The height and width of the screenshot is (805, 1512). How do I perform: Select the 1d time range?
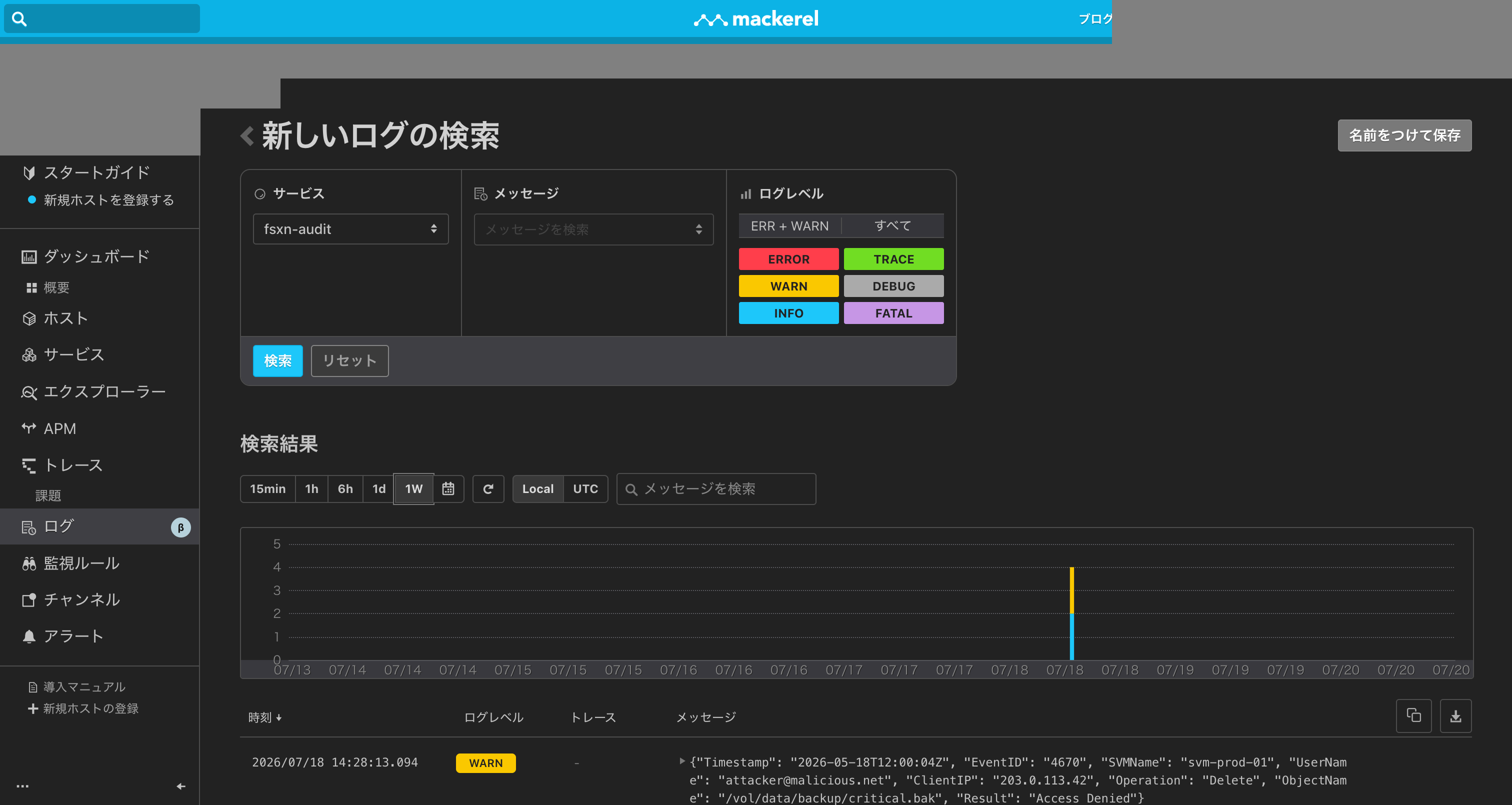tap(378, 488)
